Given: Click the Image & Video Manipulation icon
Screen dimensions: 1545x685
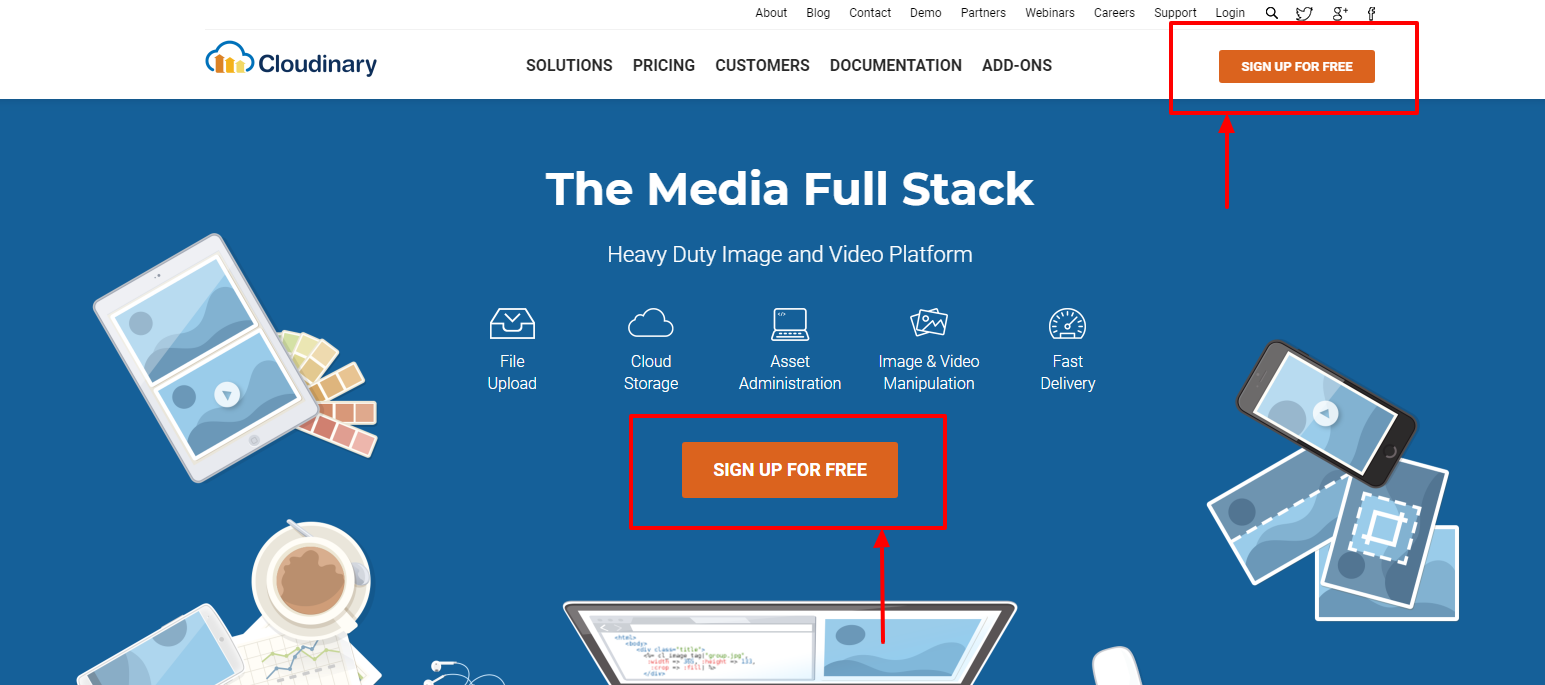Looking at the screenshot, I should (x=929, y=323).
